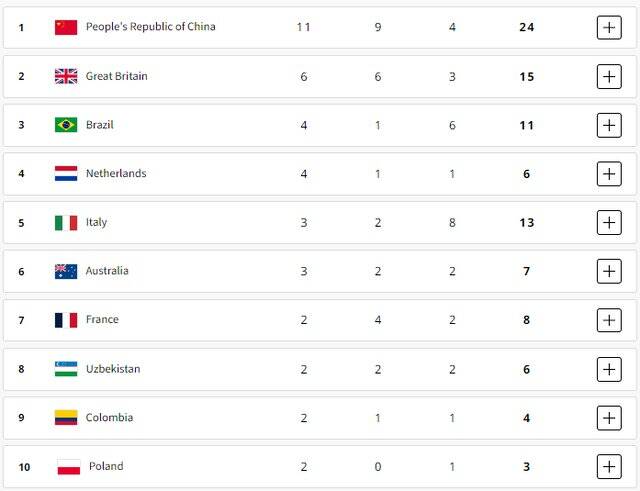Expand Great Britain medal details
The height and width of the screenshot is (491, 640).
(x=608, y=76)
